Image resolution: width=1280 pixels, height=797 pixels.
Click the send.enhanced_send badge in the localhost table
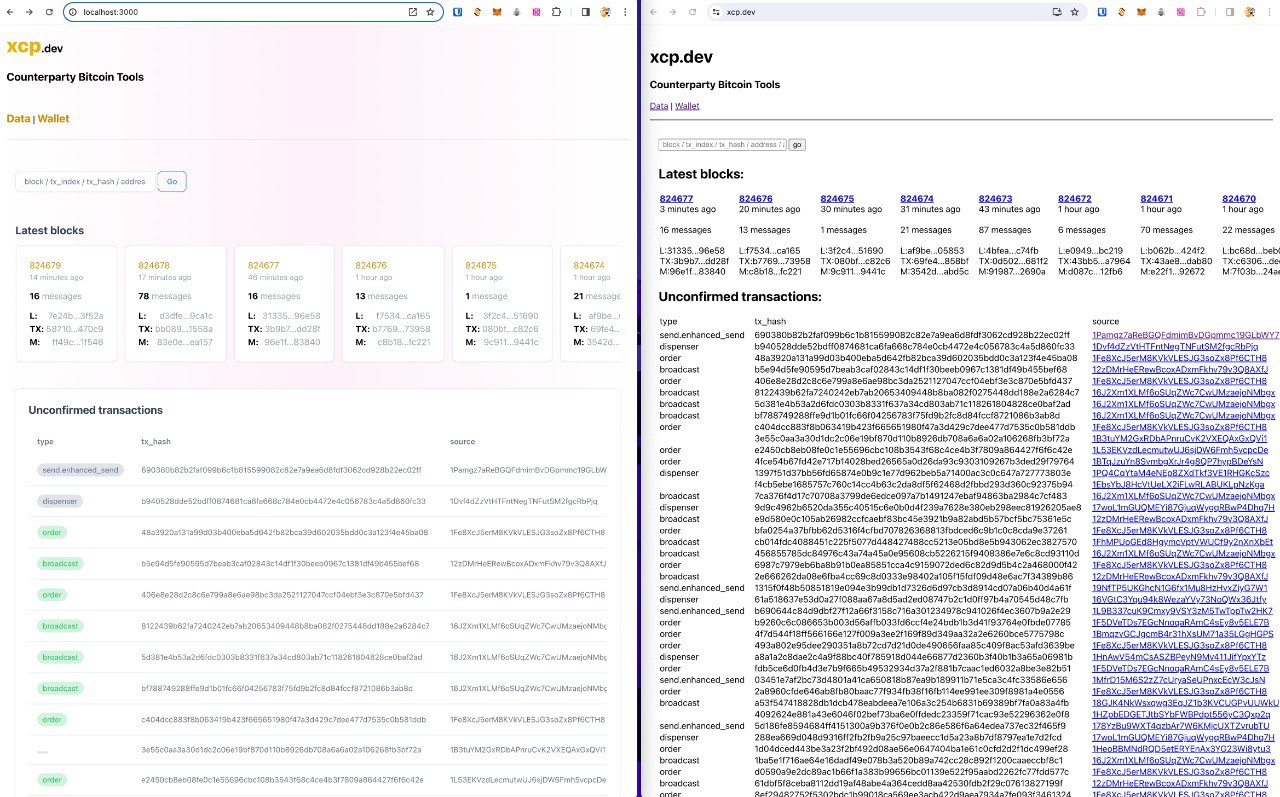pos(79,470)
